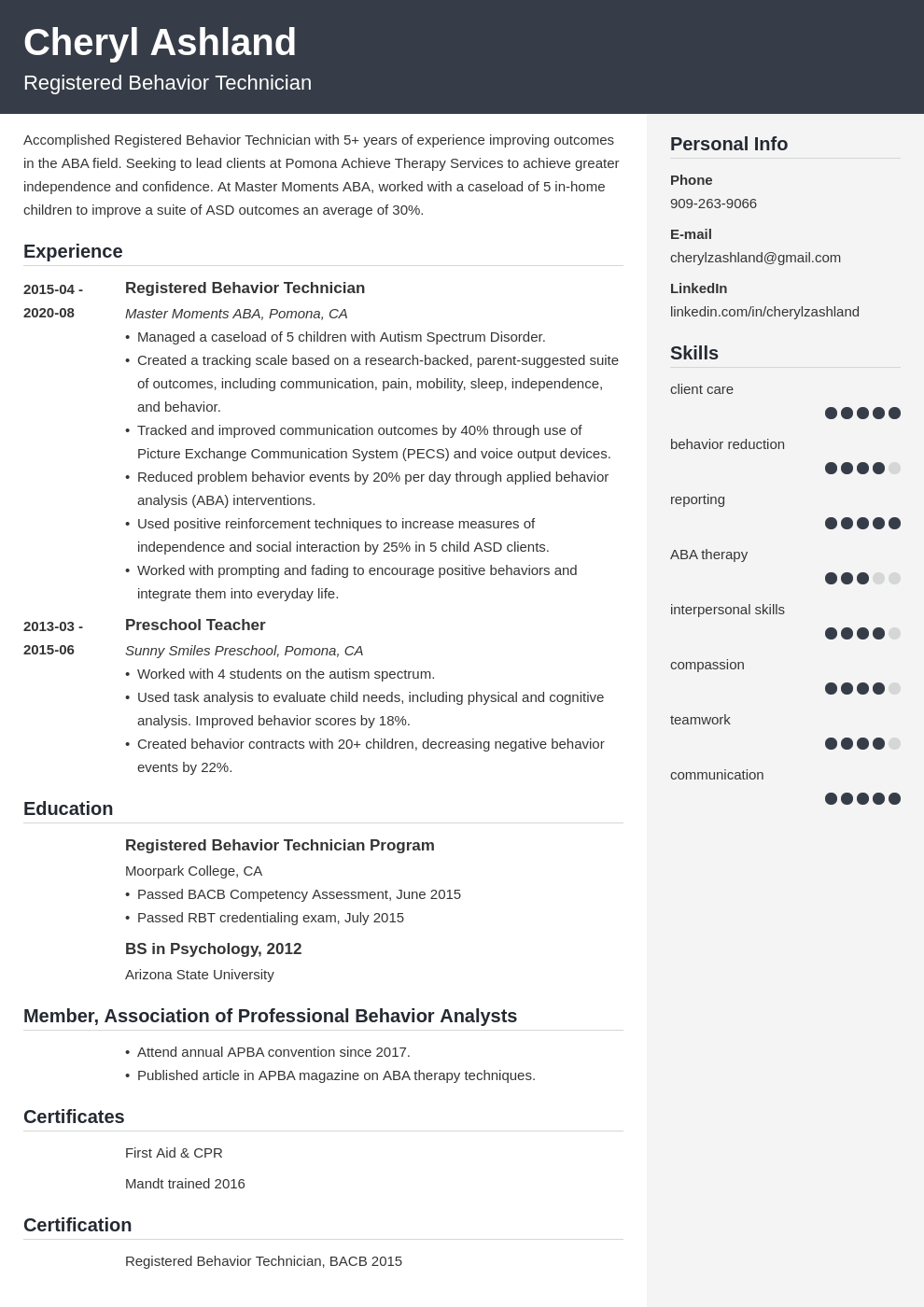Click the behavior reduction rating dots
This screenshot has width=924, height=1307.
click(862, 468)
